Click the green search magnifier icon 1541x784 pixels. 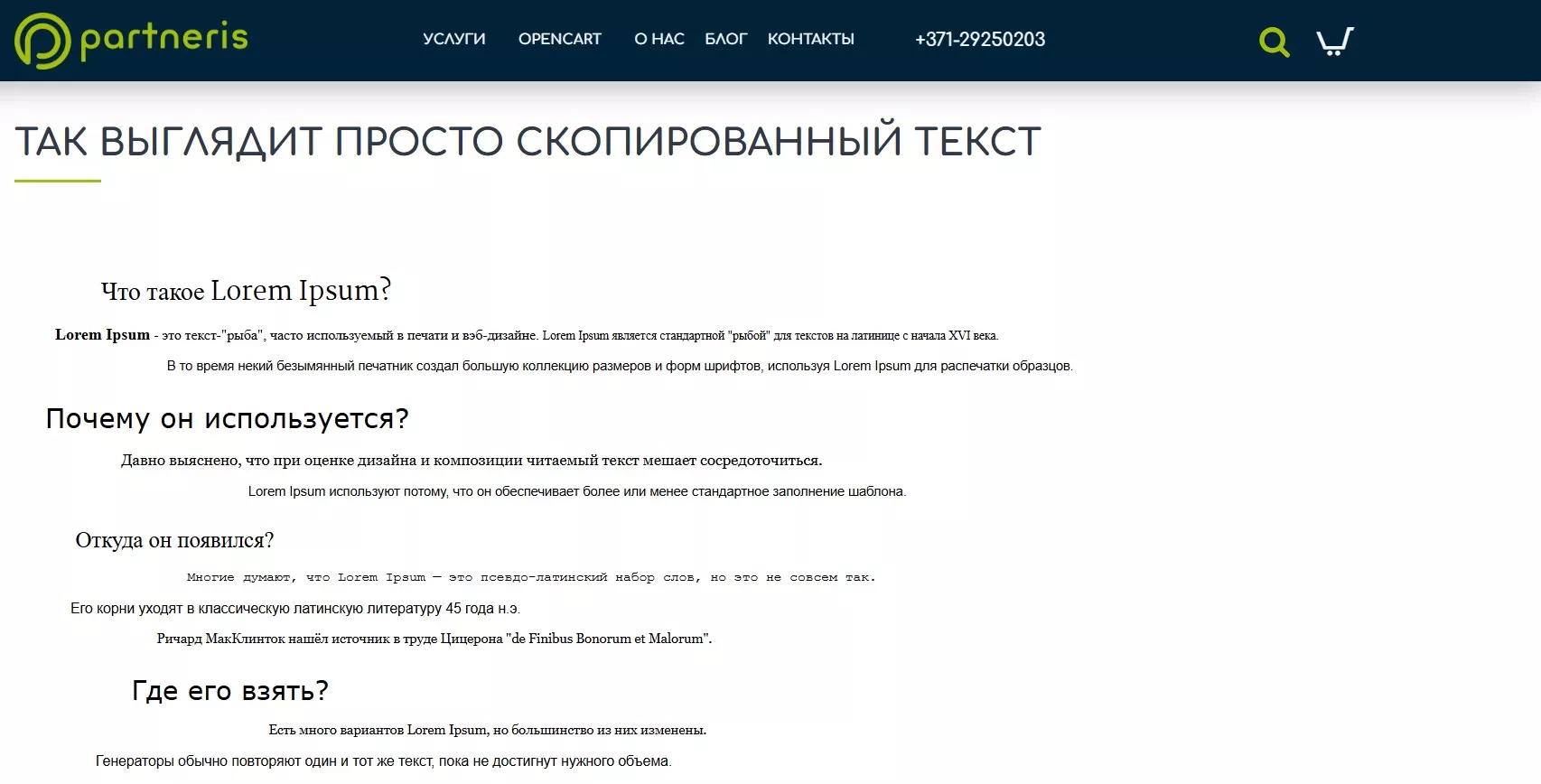coord(1274,42)
